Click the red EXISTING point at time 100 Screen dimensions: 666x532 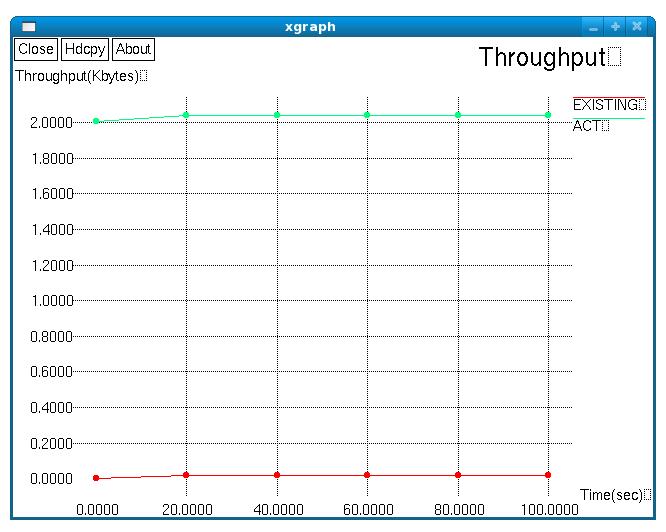(x=548, y=475)
